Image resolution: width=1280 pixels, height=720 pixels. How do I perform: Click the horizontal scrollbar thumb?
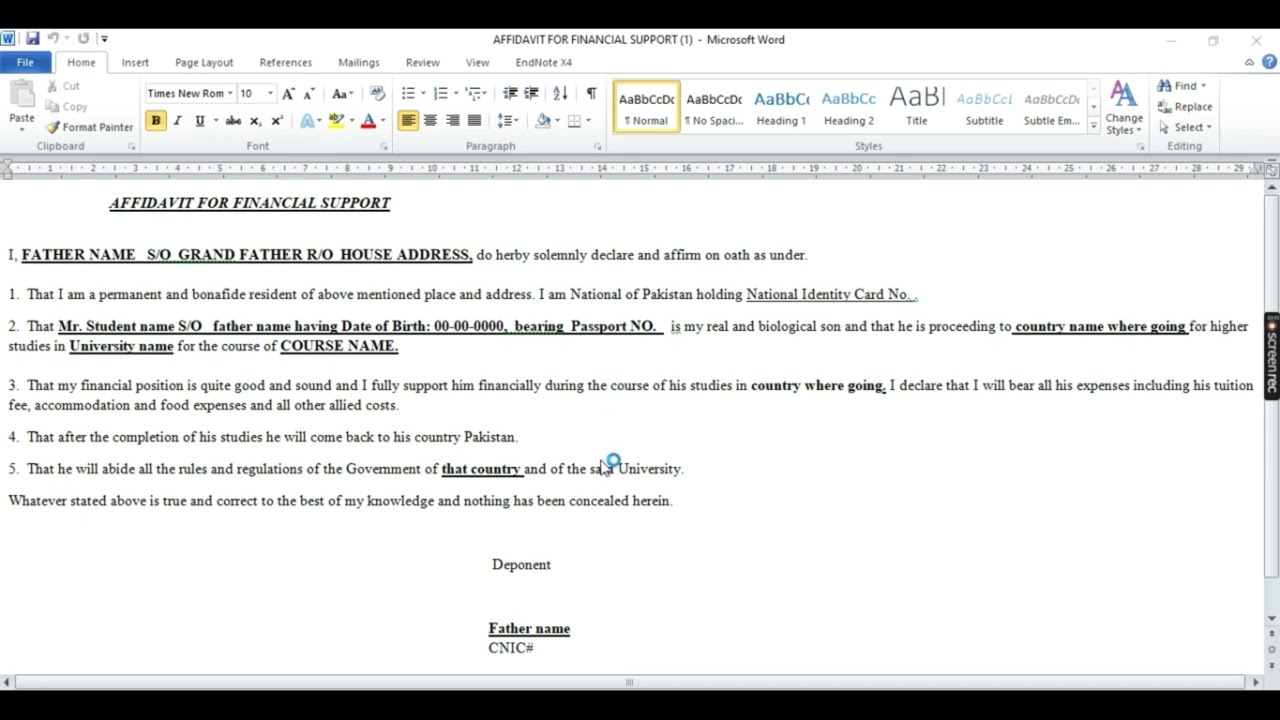(630, 682)
